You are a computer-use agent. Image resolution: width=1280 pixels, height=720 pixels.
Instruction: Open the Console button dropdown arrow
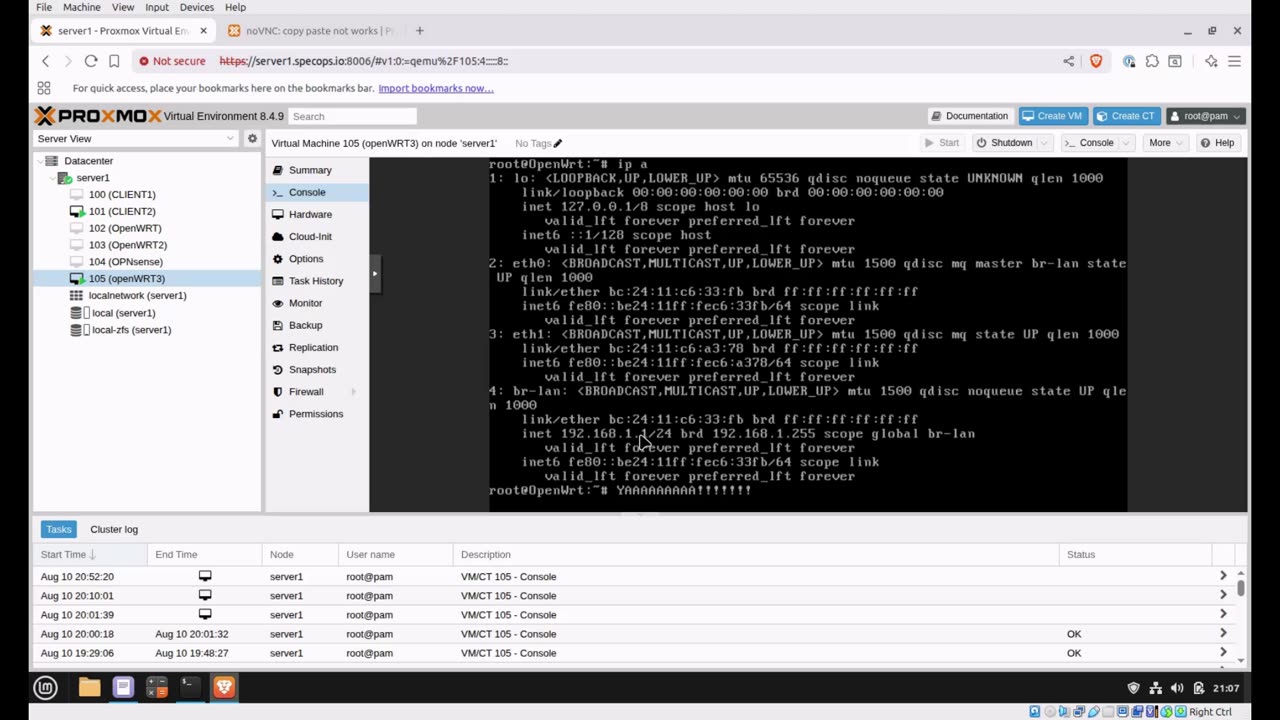(x=1127, y=143)
